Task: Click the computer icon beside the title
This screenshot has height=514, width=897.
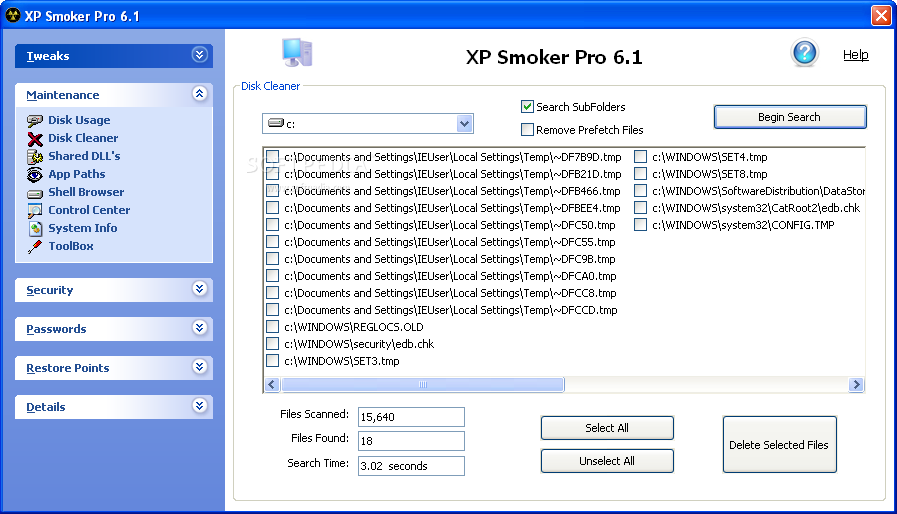Action: [x=297, y=53]
